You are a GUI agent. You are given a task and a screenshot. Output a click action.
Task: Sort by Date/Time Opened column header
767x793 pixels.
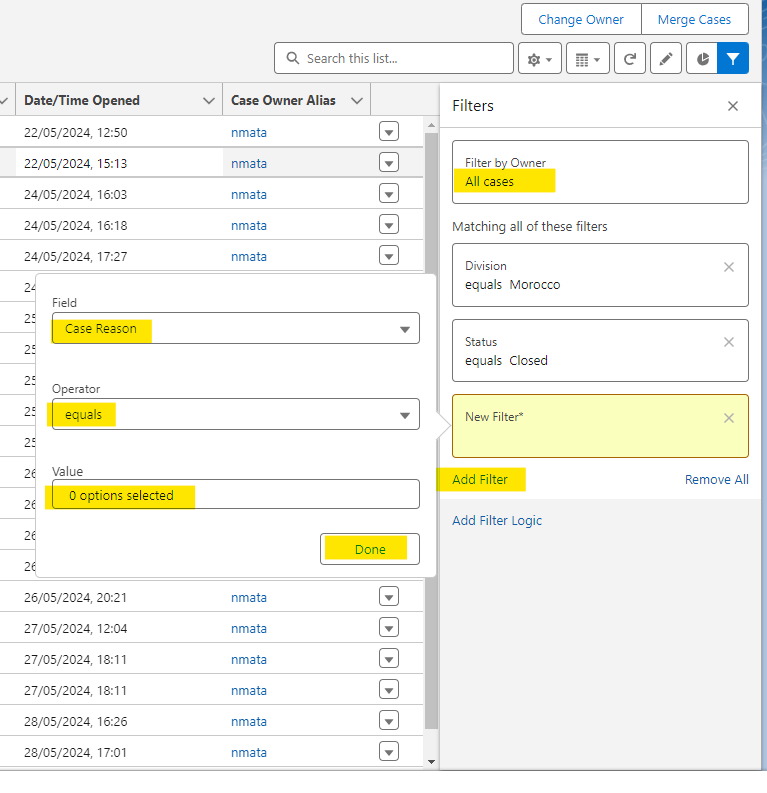pyautogui.click(x=82, y=101)
